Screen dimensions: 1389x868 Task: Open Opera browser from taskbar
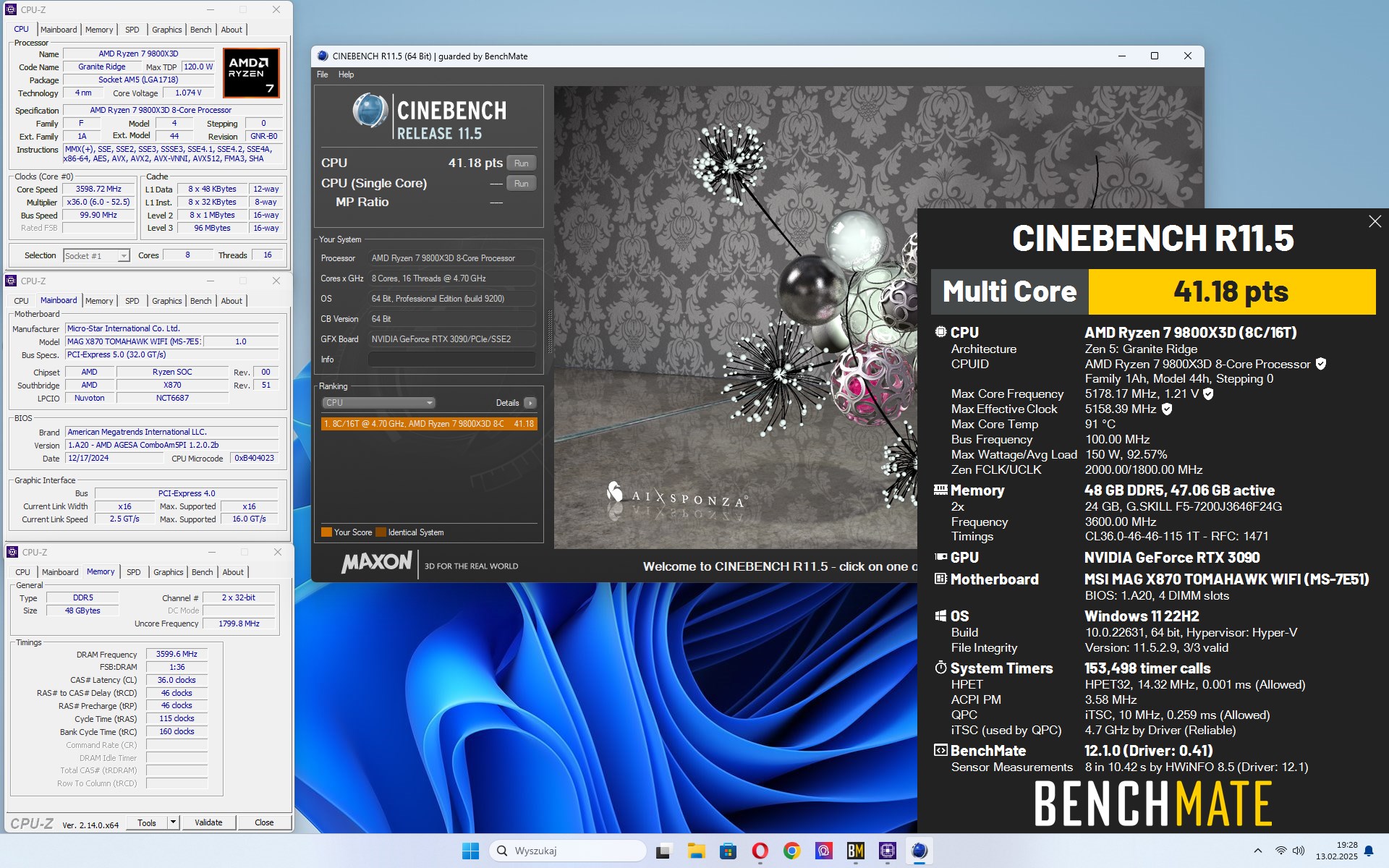tap(760, 851)
